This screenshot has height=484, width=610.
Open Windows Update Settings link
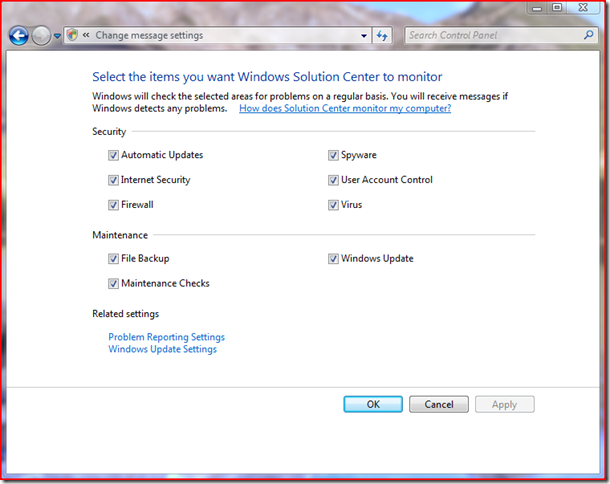pyautogui.click(x=162, y=349)
